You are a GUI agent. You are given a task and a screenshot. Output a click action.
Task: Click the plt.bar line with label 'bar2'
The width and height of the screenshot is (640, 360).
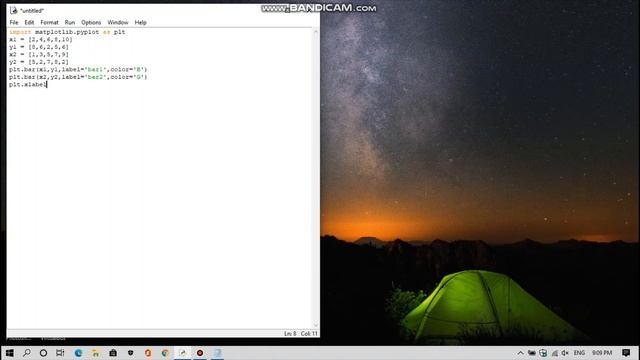[x=78, y=77]
